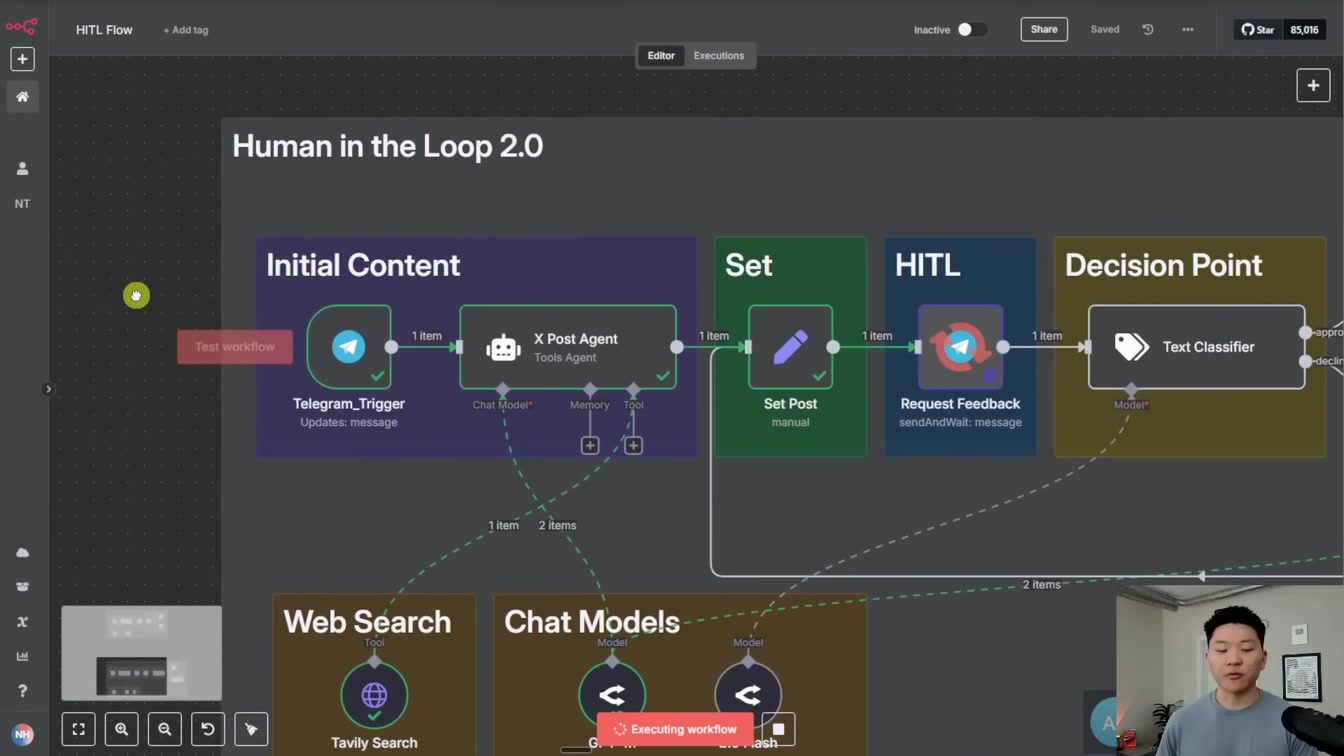Click the Human in the Loop 2.0 sticky title

pyautogui.click(x=388, y=146)
